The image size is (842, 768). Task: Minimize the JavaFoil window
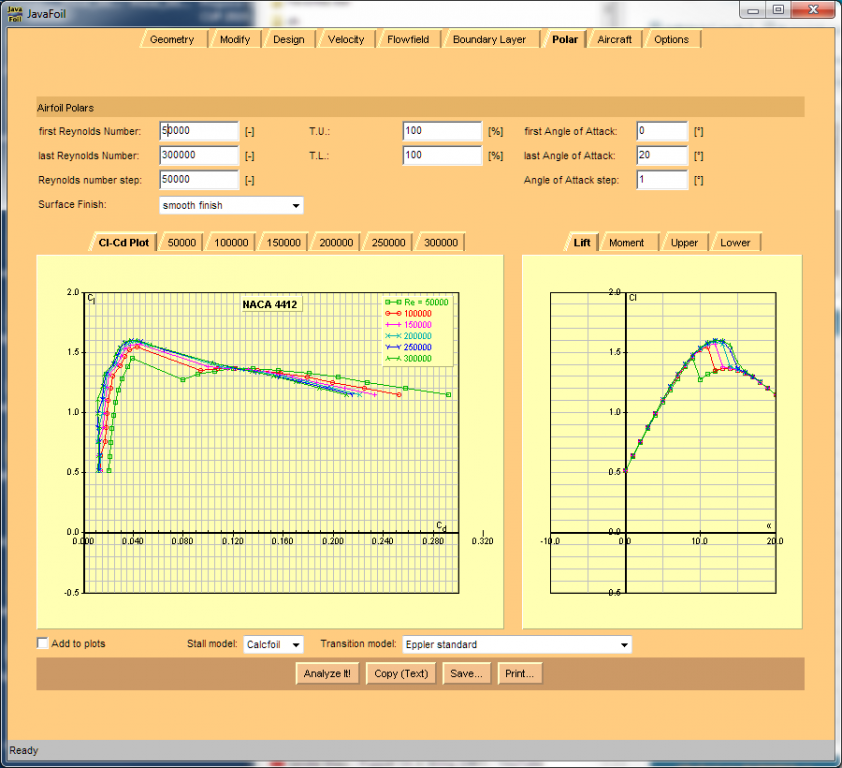753,9
